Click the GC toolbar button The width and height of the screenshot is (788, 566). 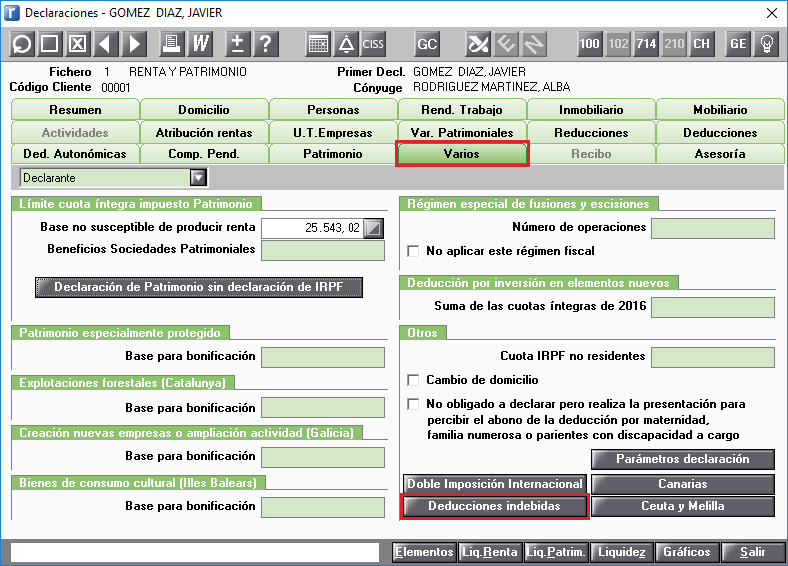427,44
